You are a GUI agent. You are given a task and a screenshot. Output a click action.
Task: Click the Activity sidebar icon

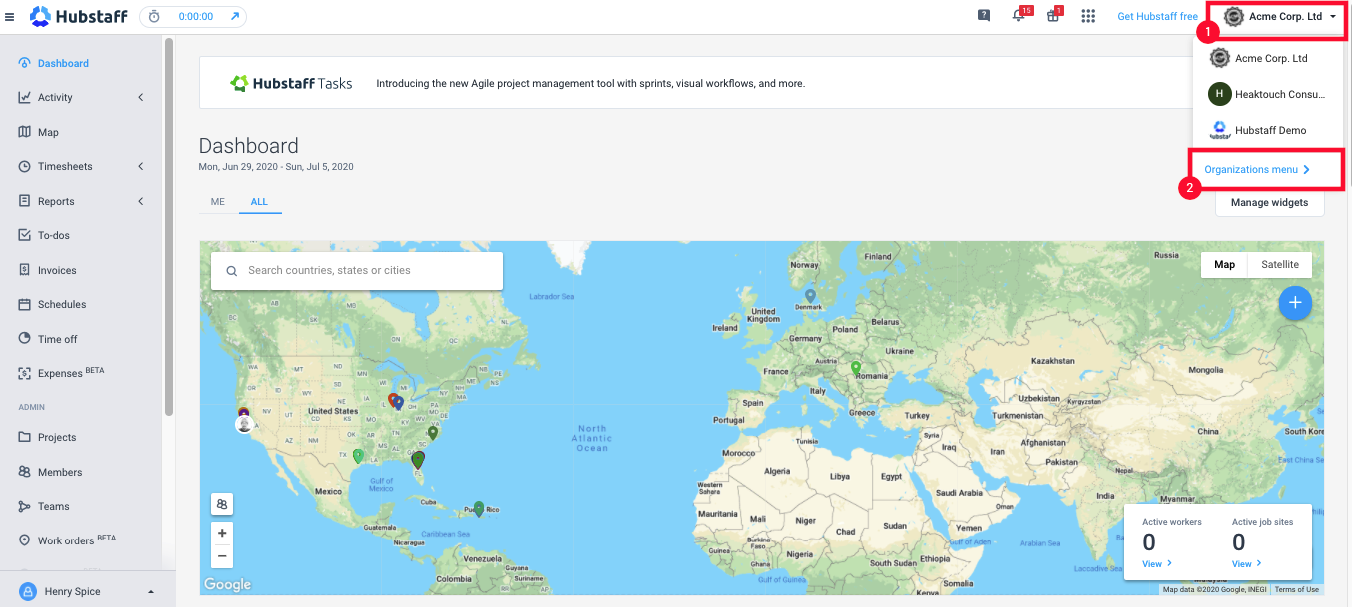pos(25,97)
